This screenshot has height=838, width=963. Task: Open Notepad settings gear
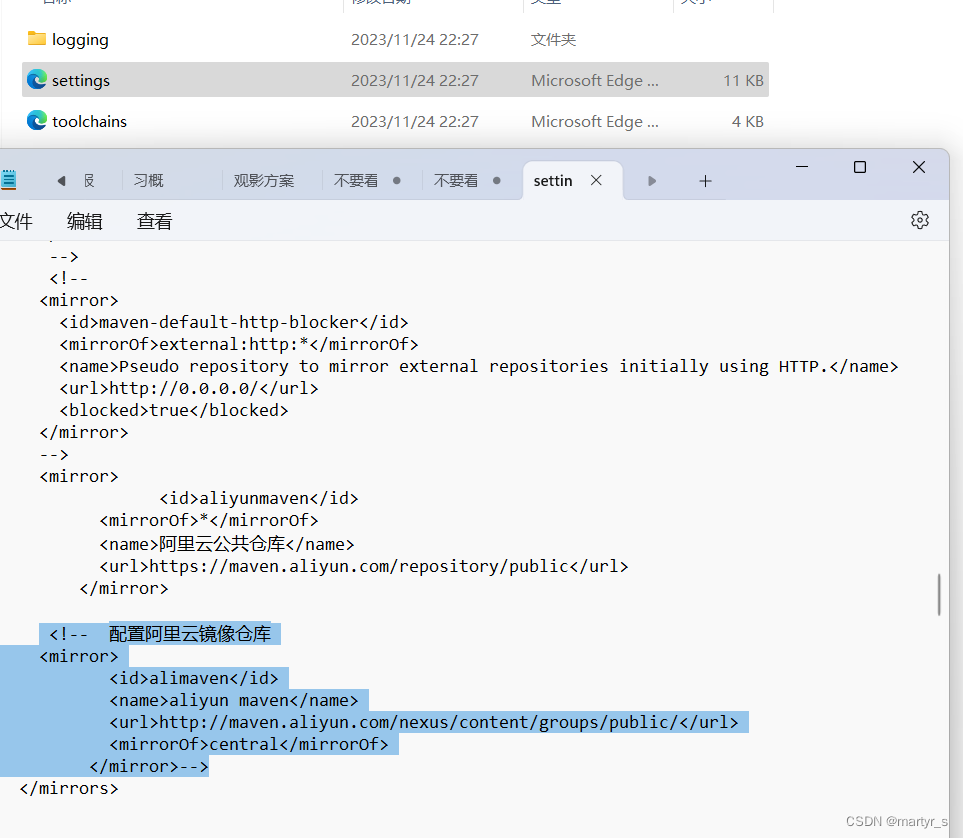point(919,220)
